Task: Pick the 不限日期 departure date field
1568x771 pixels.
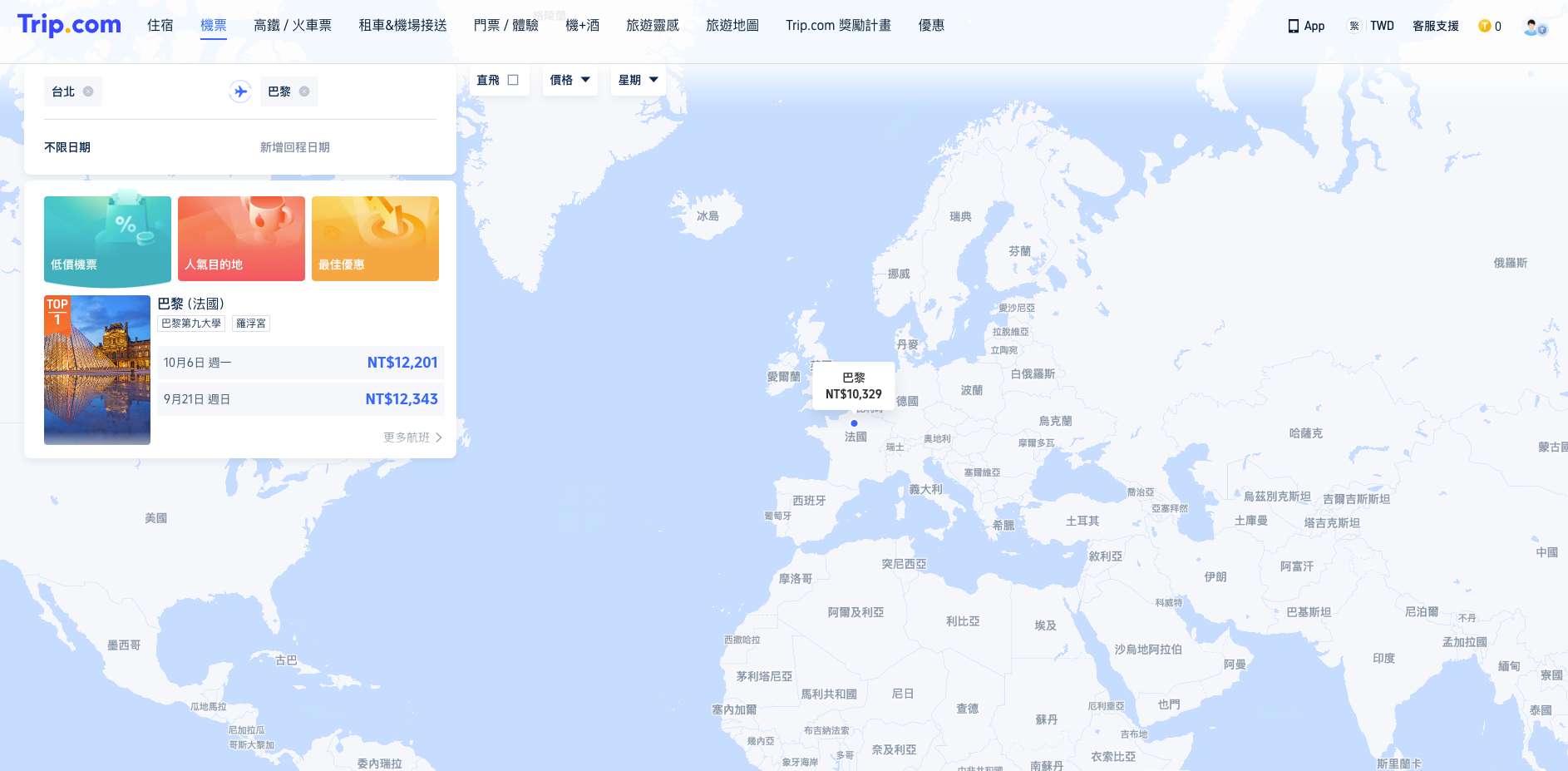Action: [x=67, y=147]
